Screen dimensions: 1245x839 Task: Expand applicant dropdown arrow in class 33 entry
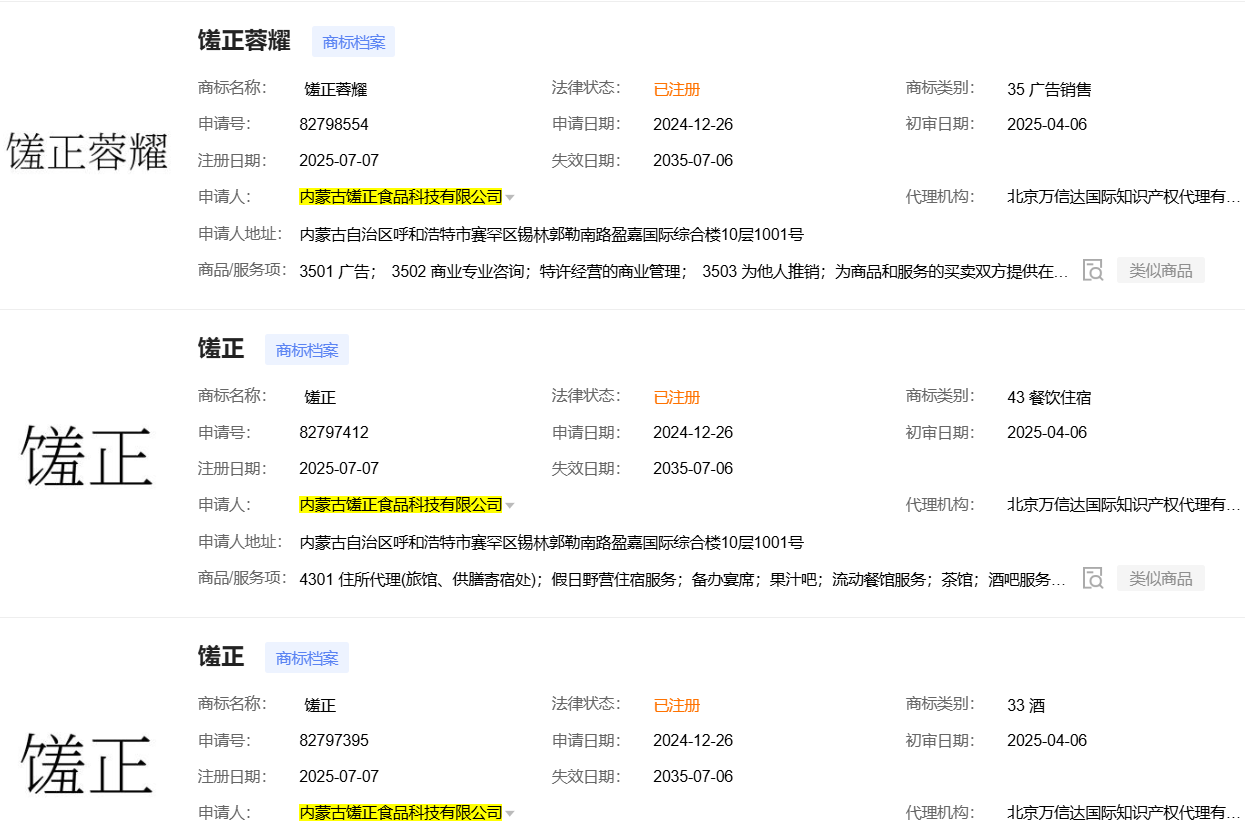[x=510, y=814]
